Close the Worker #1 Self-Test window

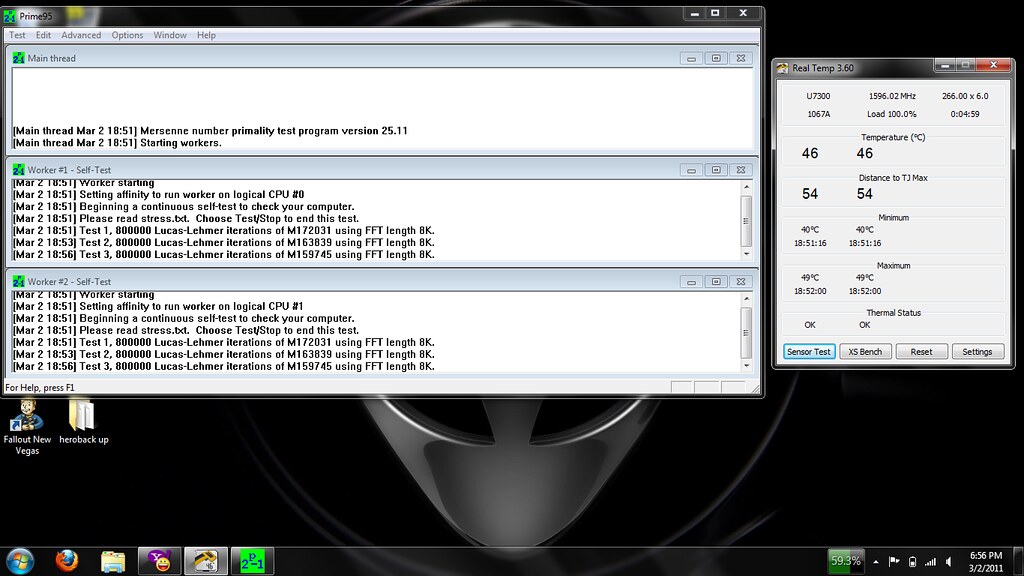[741, 170]
